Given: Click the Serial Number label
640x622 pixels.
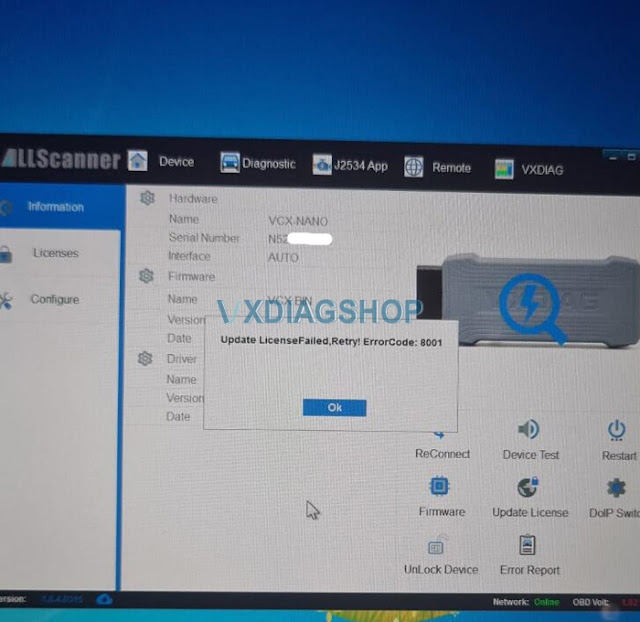Looking at the screenshot, I should [204, 238].
